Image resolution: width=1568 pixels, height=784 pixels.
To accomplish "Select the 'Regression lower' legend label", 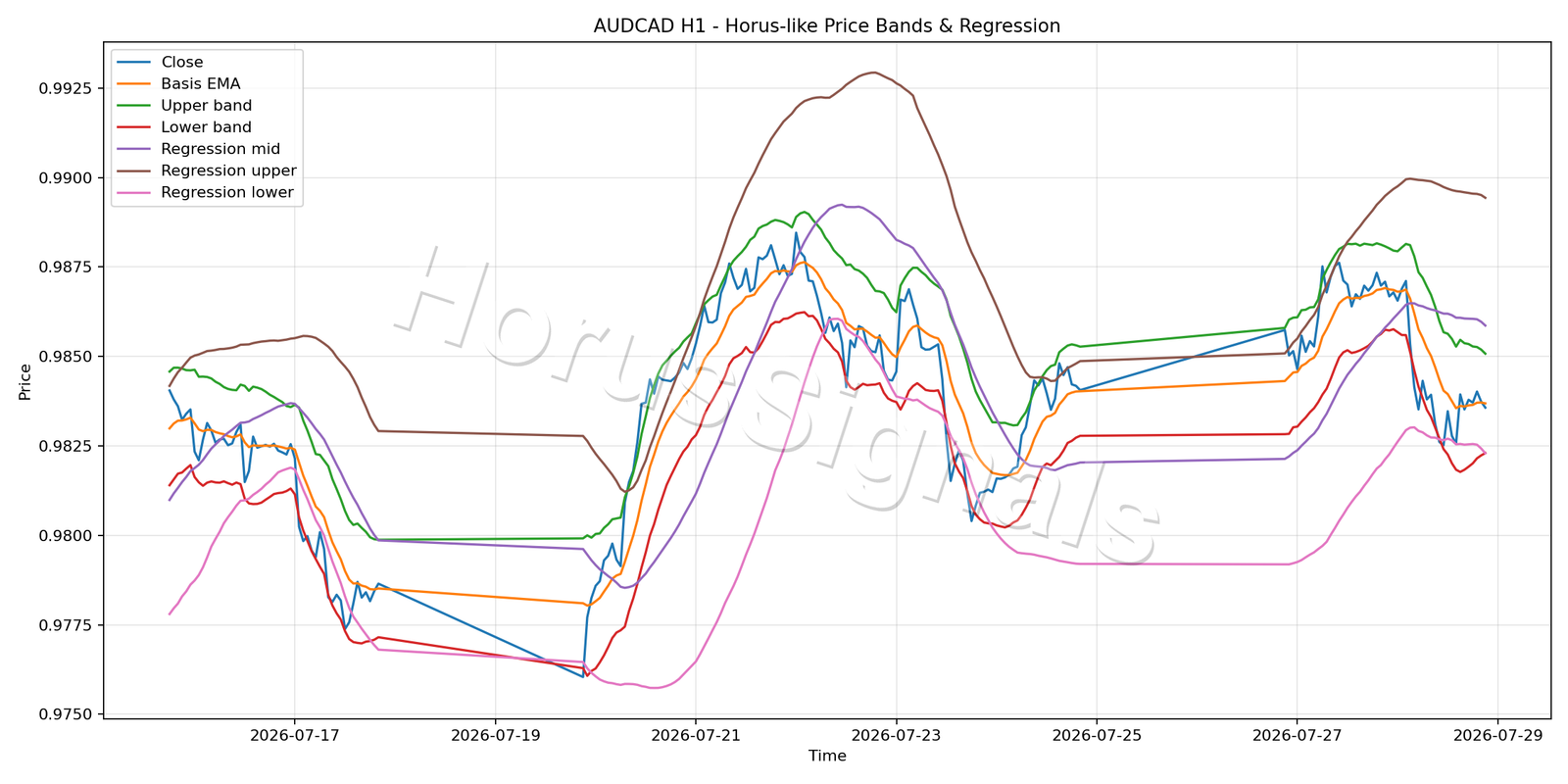I will [x=227, y=192].
